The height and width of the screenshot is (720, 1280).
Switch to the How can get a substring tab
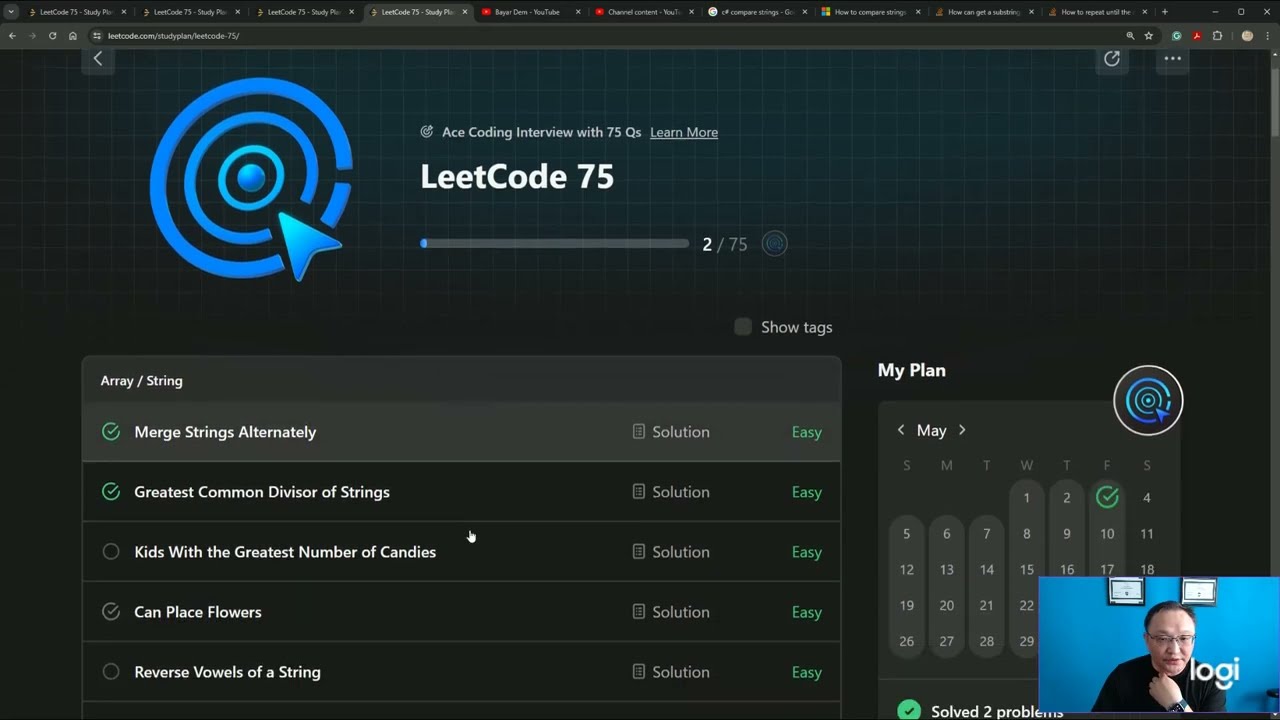pos(983,12)
